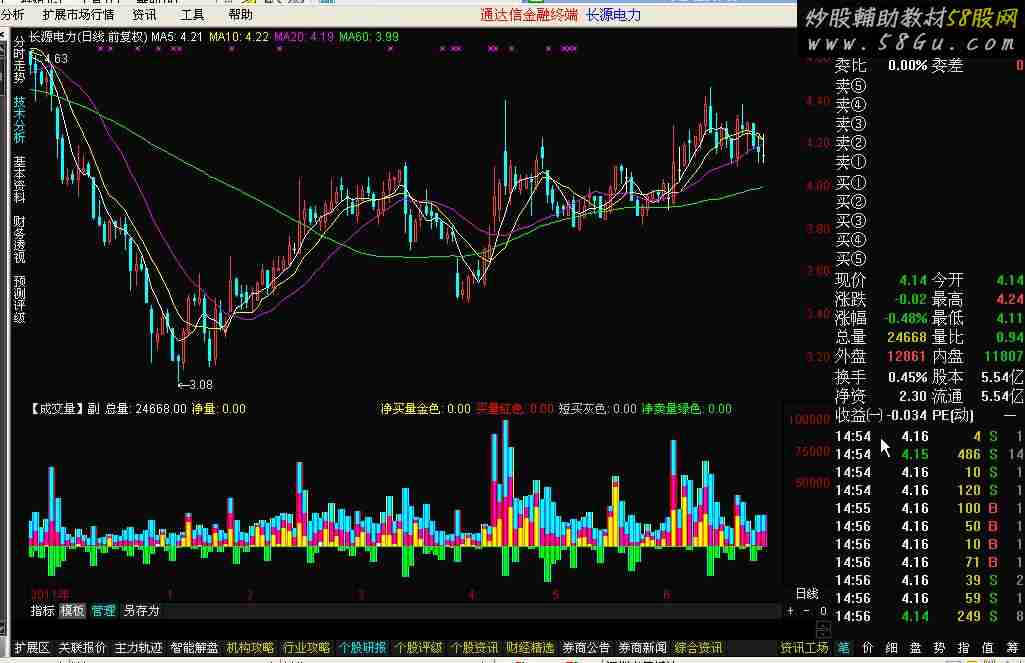Open the 个股研报 link
Viewport: 1025px width, 663px height.
point(362,648)
